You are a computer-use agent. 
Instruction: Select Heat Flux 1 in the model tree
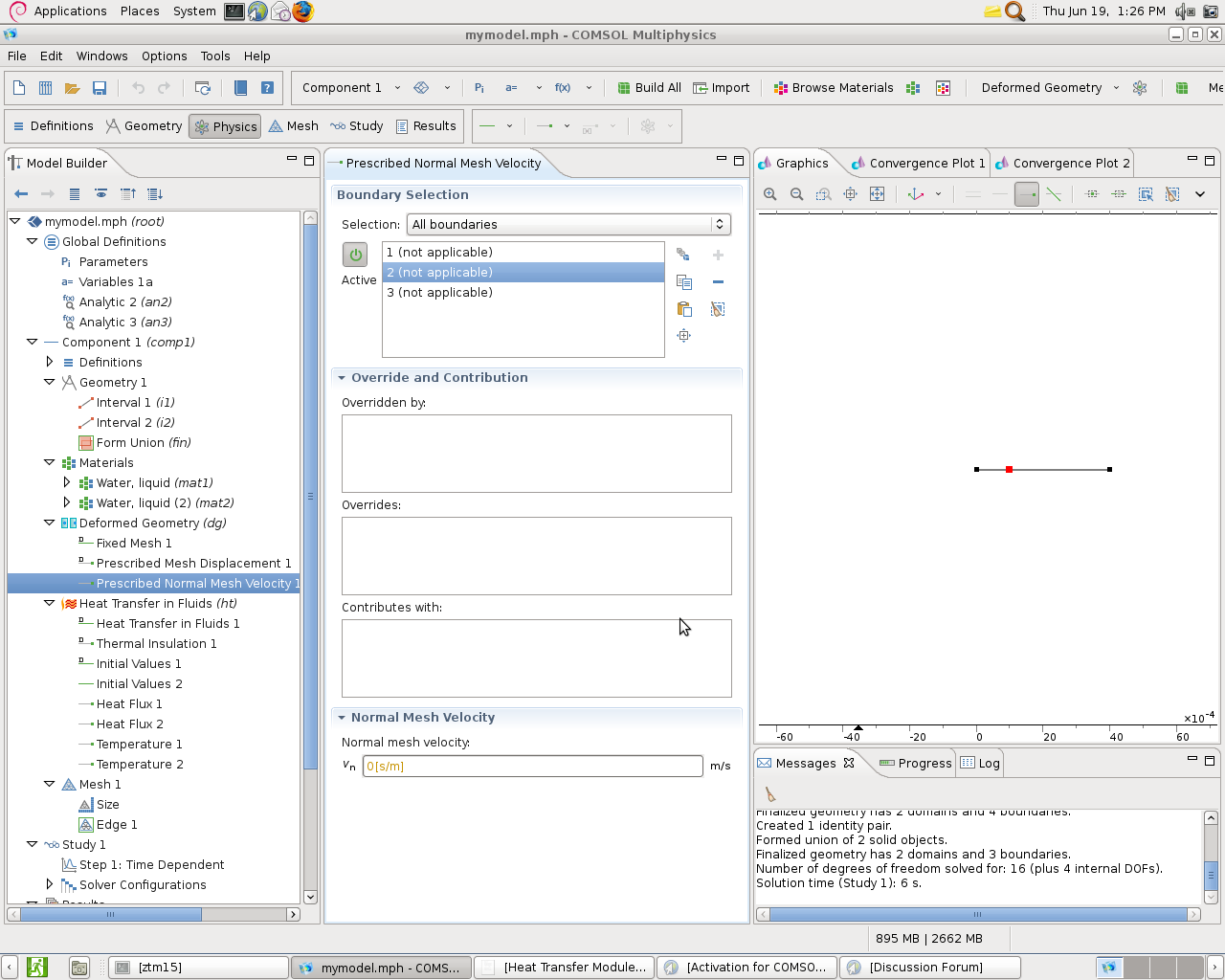tap(129, 704)
